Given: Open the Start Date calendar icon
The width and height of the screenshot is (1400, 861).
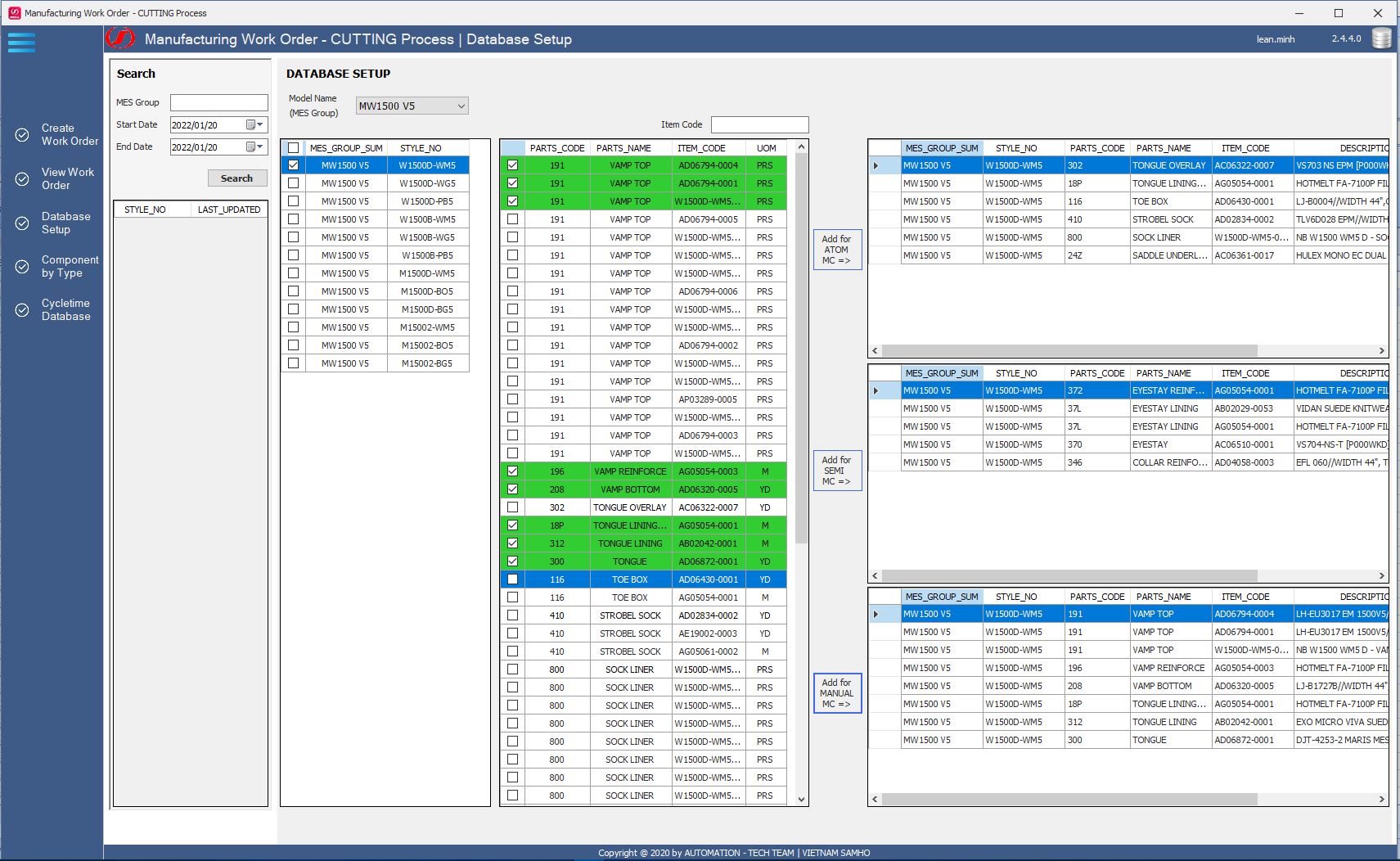Looking at the screenshot, I should (250, 125).
